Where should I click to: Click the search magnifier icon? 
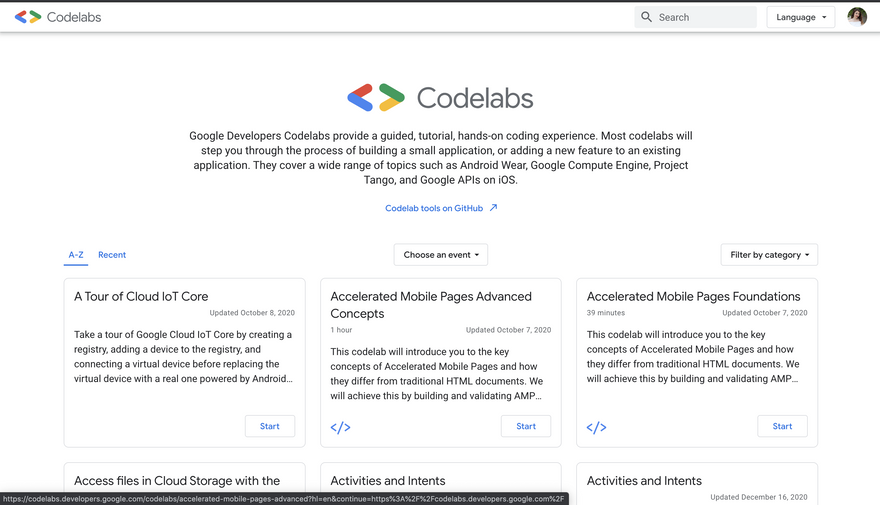point(647,17)
